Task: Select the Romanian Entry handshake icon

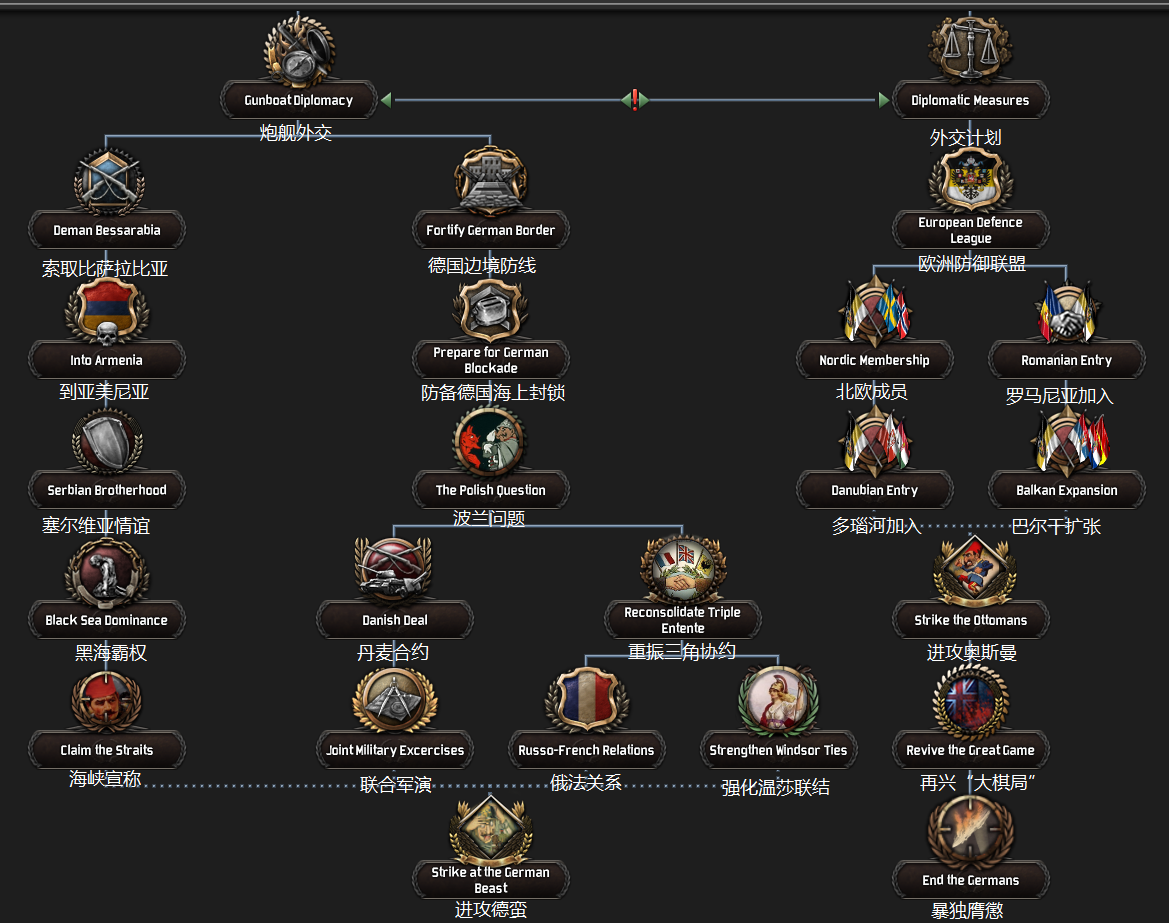Action: [x=1067, y=312]
